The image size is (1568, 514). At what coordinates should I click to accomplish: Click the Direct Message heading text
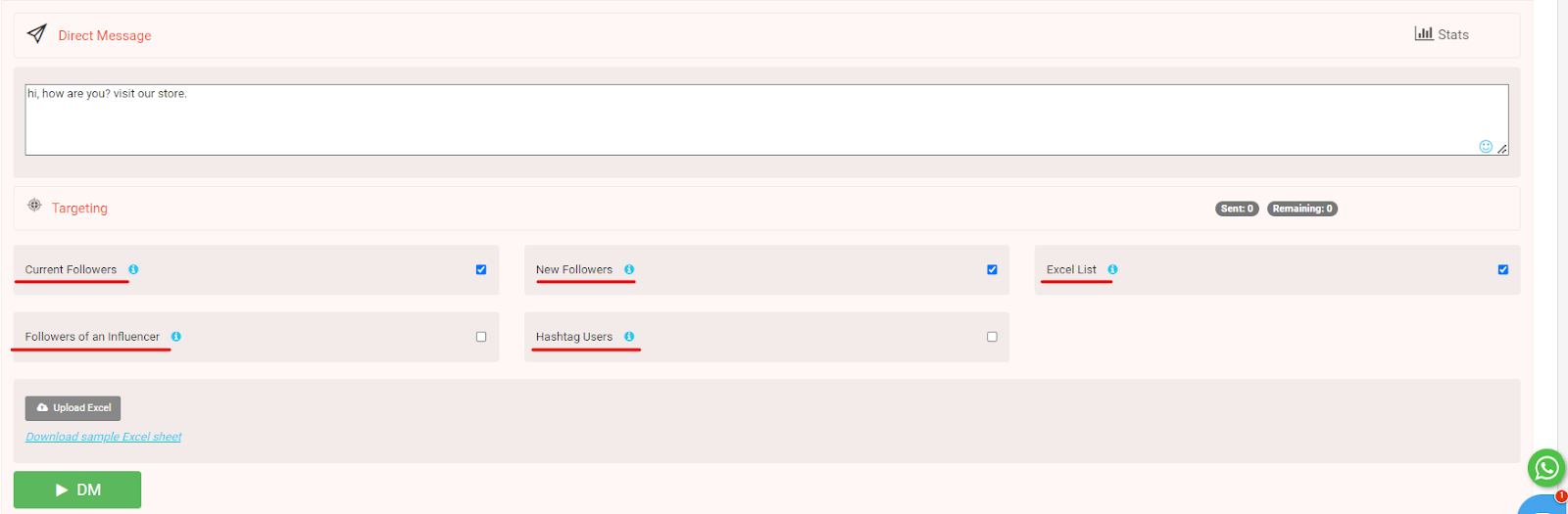pyautogui.click(x=105, y=35)
